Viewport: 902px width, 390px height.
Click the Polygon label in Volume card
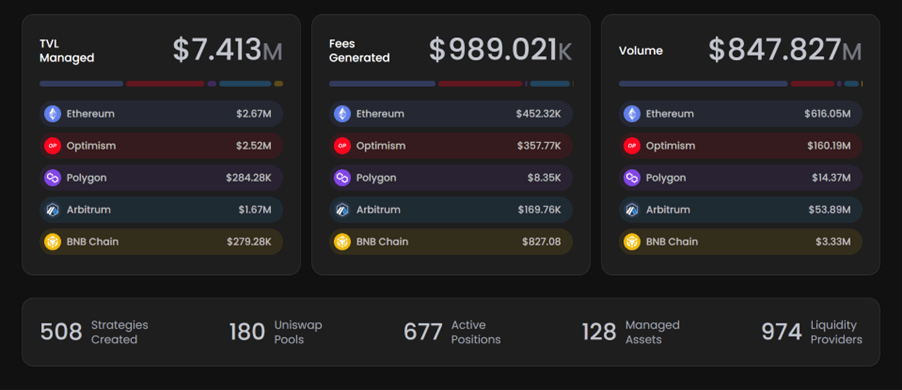(x=666, y=178)
